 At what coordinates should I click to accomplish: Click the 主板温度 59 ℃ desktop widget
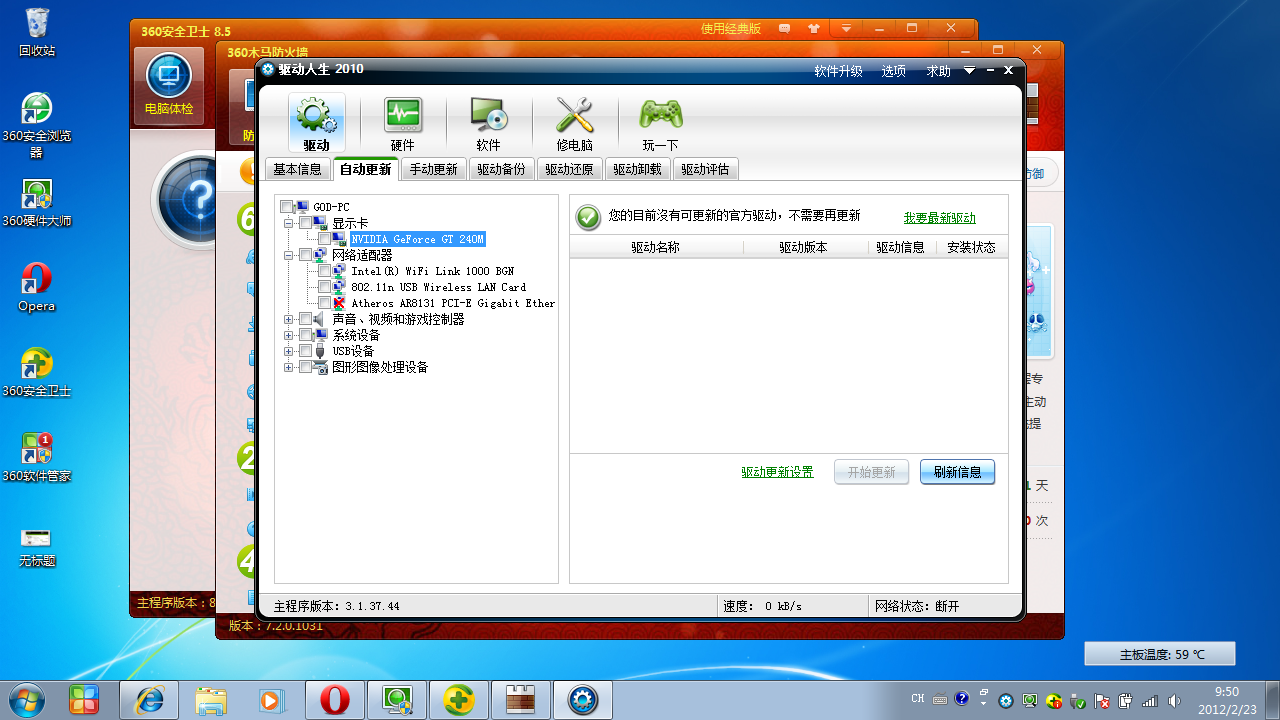click(1160, 654)
